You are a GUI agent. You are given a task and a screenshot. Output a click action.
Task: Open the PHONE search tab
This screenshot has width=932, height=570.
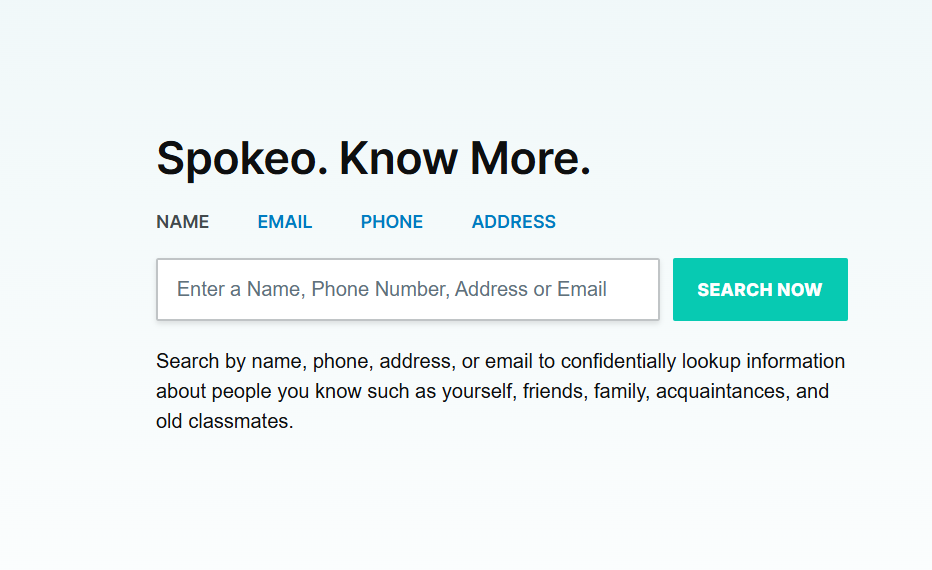click(392, 222)
